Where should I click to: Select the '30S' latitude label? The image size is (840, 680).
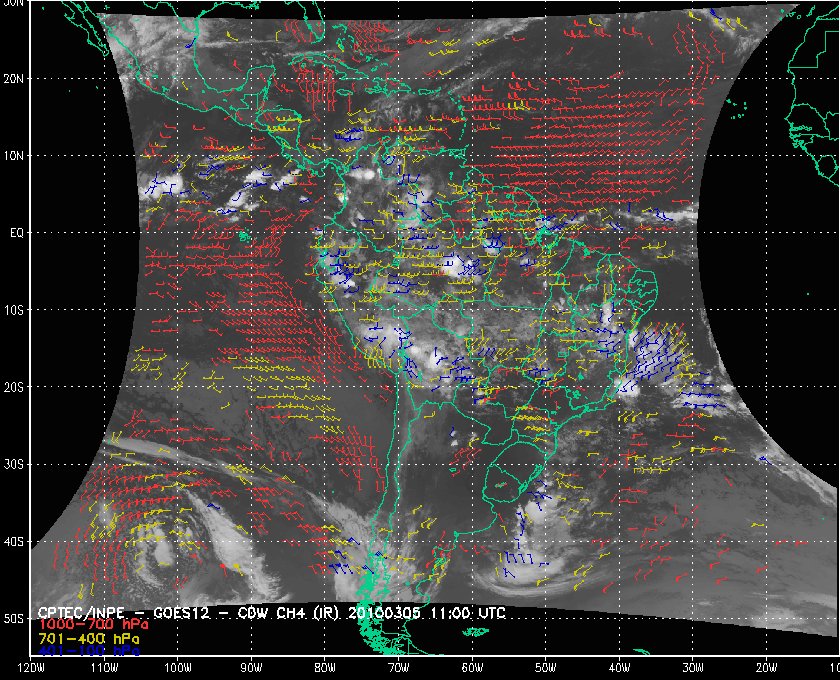coord(13,464)
